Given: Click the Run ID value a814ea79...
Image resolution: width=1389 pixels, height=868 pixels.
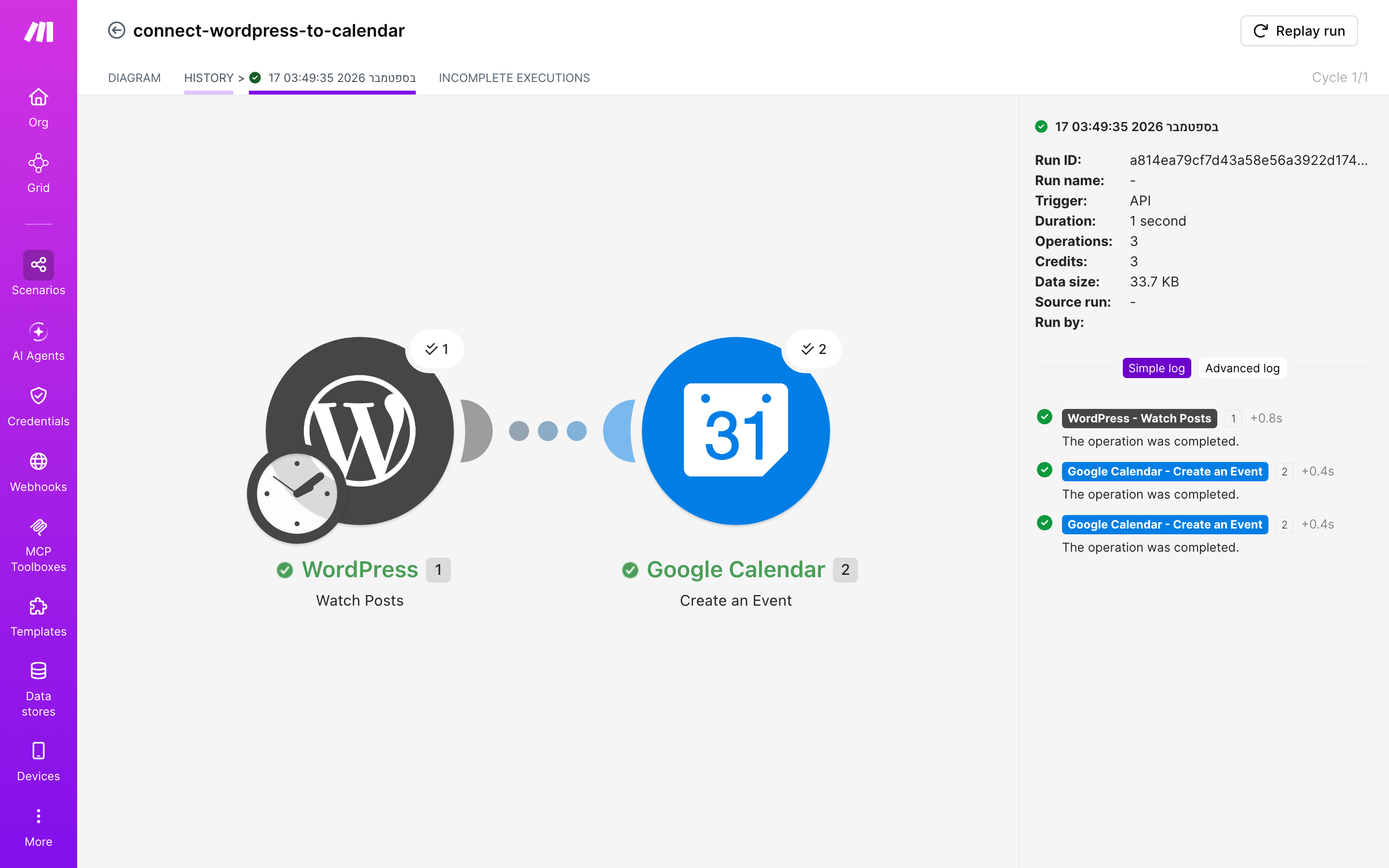Looking at the screenshot, I should 1249,160.
